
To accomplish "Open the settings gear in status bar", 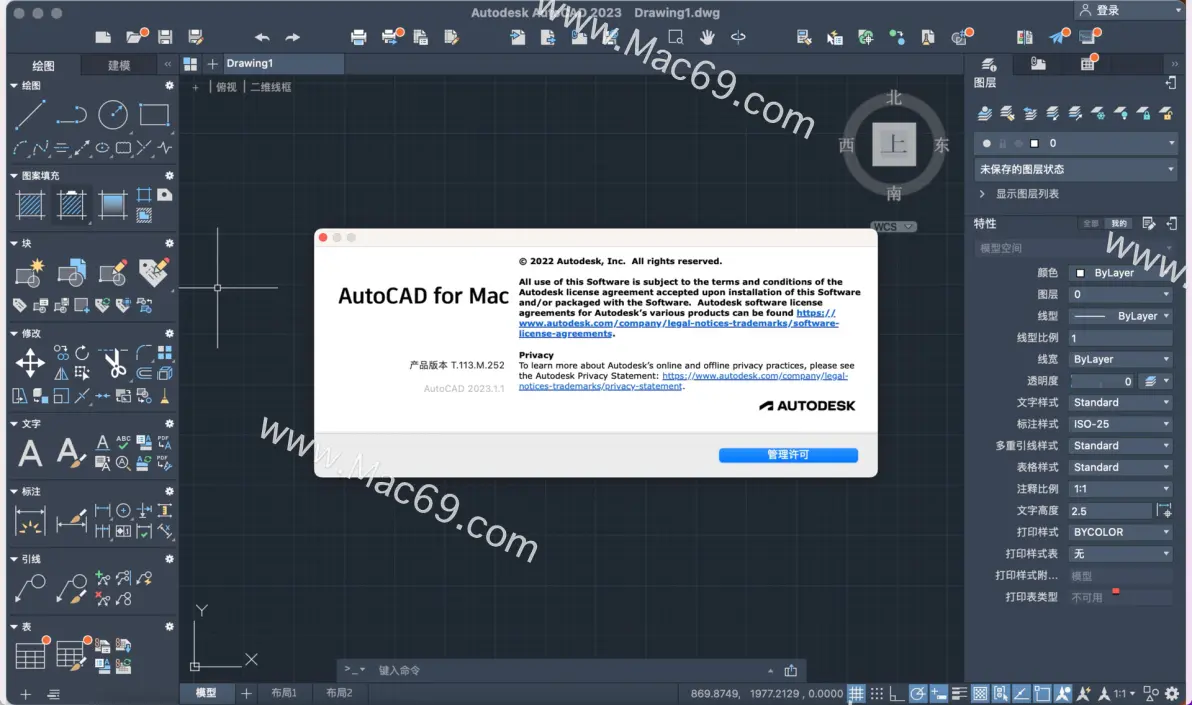I will point(1172,693).
